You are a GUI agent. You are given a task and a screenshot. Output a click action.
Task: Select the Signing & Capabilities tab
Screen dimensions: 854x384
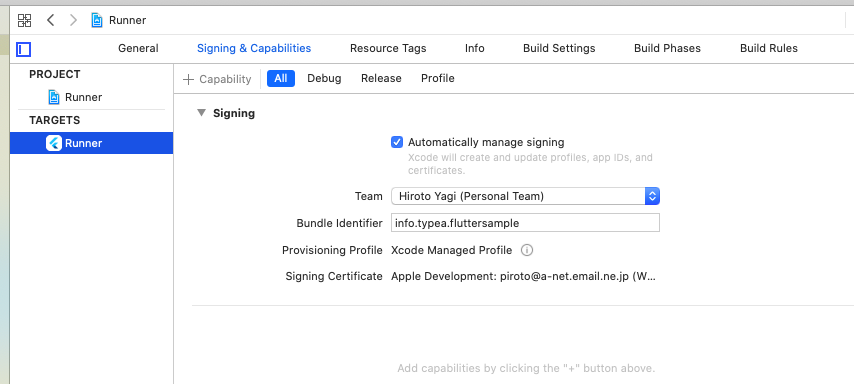[x=254, y=48]
